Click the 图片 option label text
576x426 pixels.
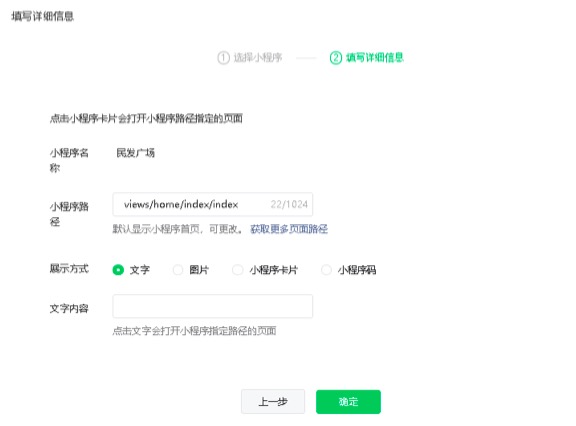point(199,270)
